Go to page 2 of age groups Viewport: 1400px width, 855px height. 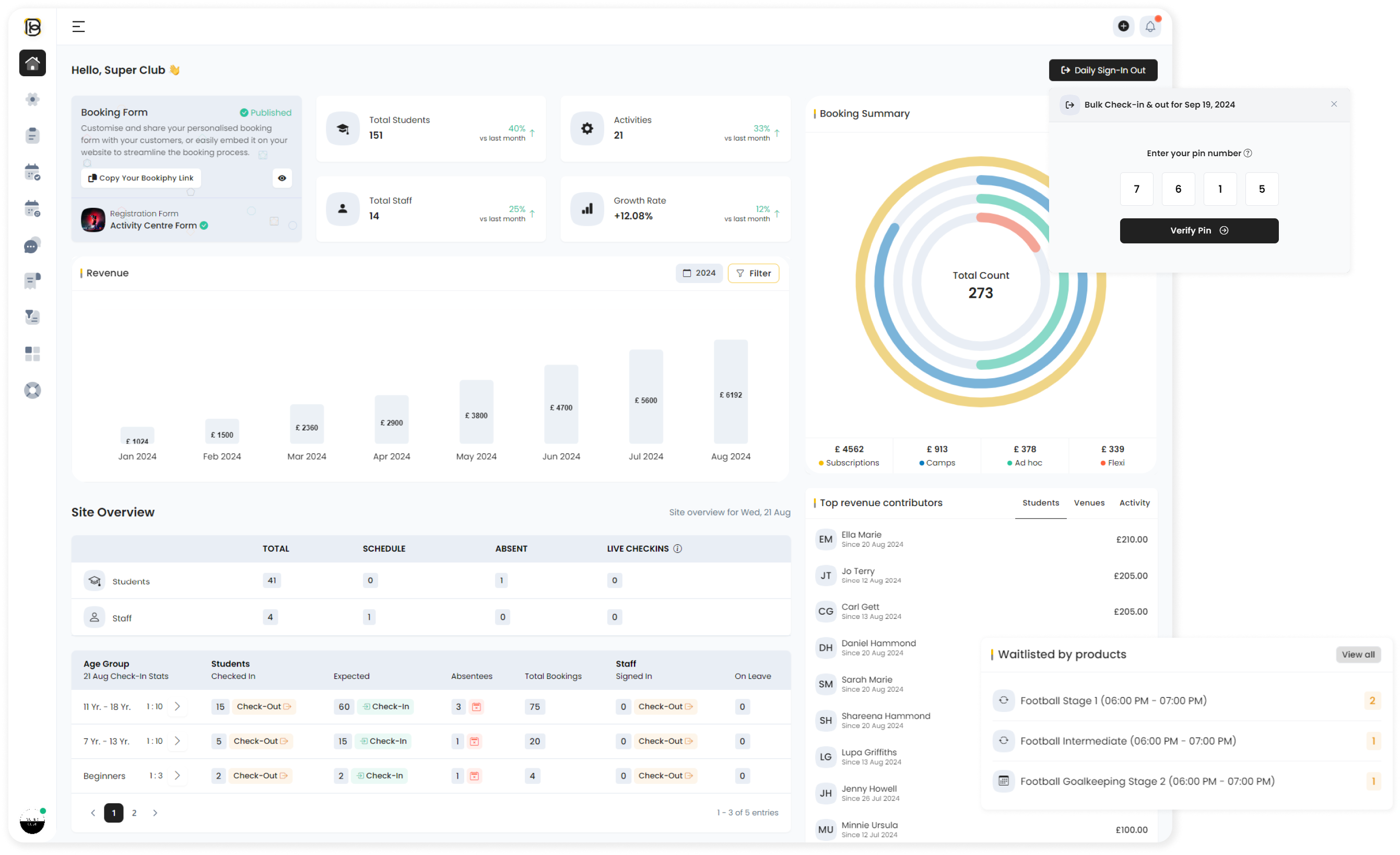coord(134,813)
